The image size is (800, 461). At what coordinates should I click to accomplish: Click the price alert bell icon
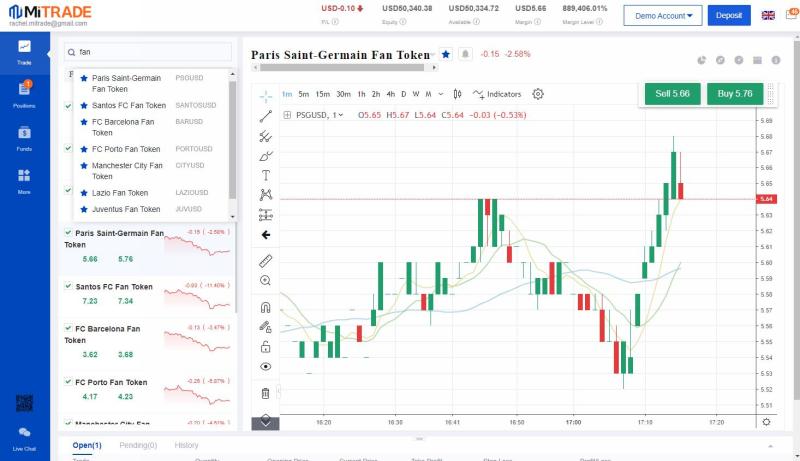[x=464, y=55]
